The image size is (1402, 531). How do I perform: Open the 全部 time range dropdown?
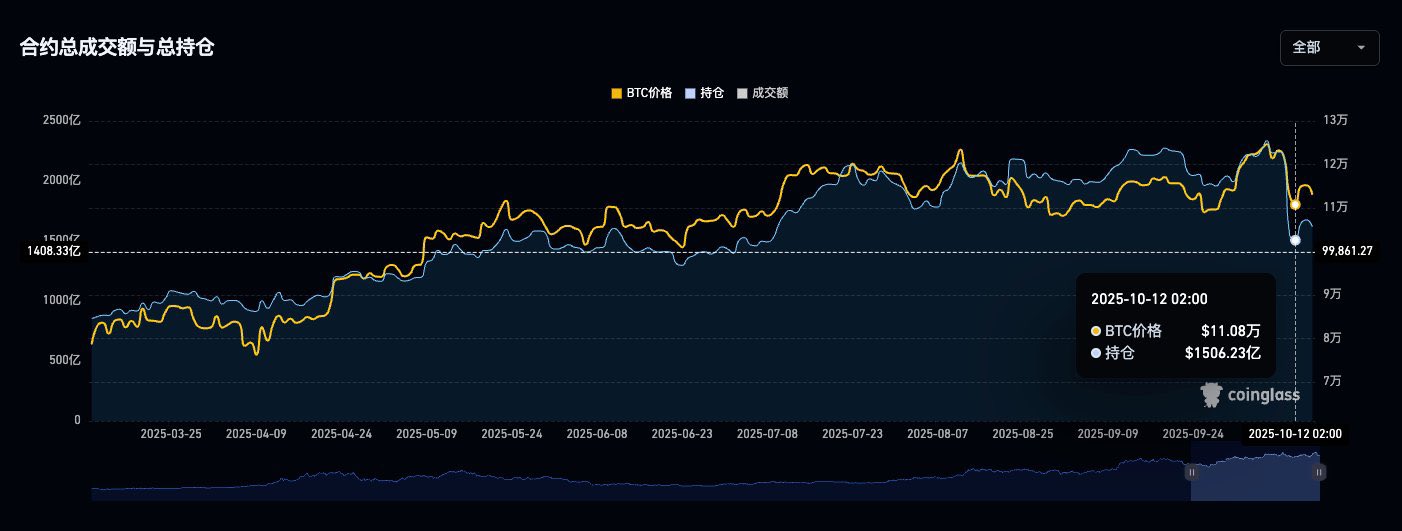tap(1329, 48)
